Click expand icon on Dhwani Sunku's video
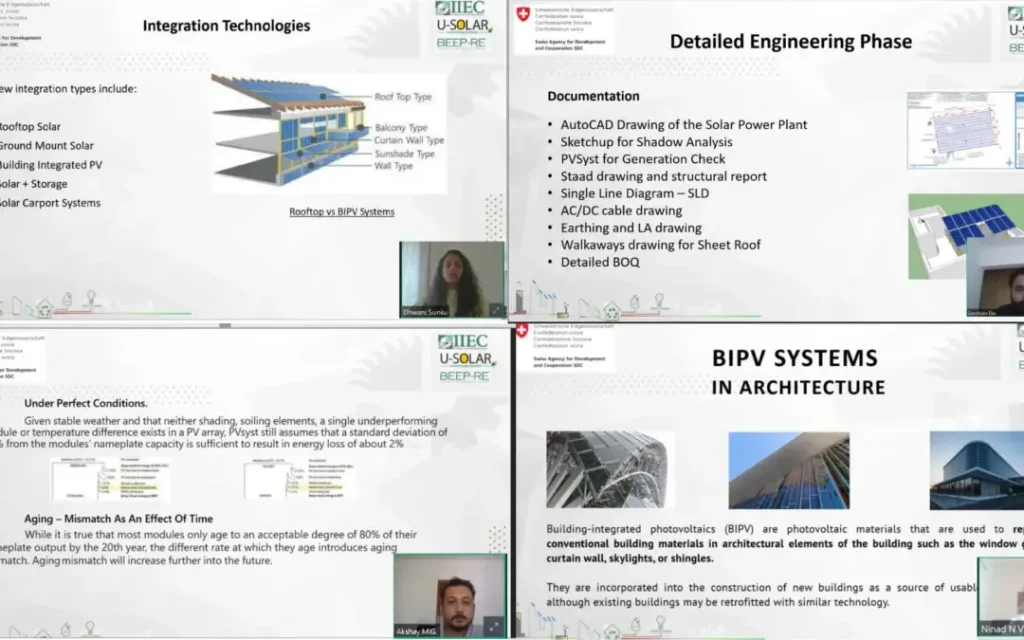Screen dimensions: 1024x640 click(x=496, y=309)
